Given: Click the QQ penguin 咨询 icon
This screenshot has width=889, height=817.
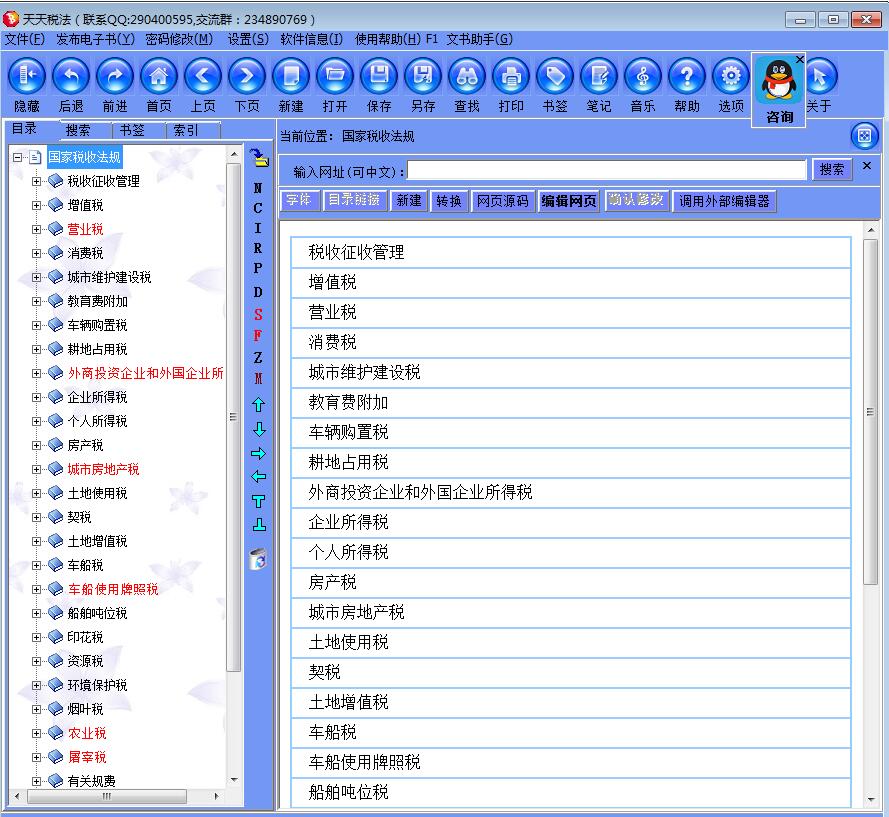Looking at the screenshot, I should click(x=779, y=84).
